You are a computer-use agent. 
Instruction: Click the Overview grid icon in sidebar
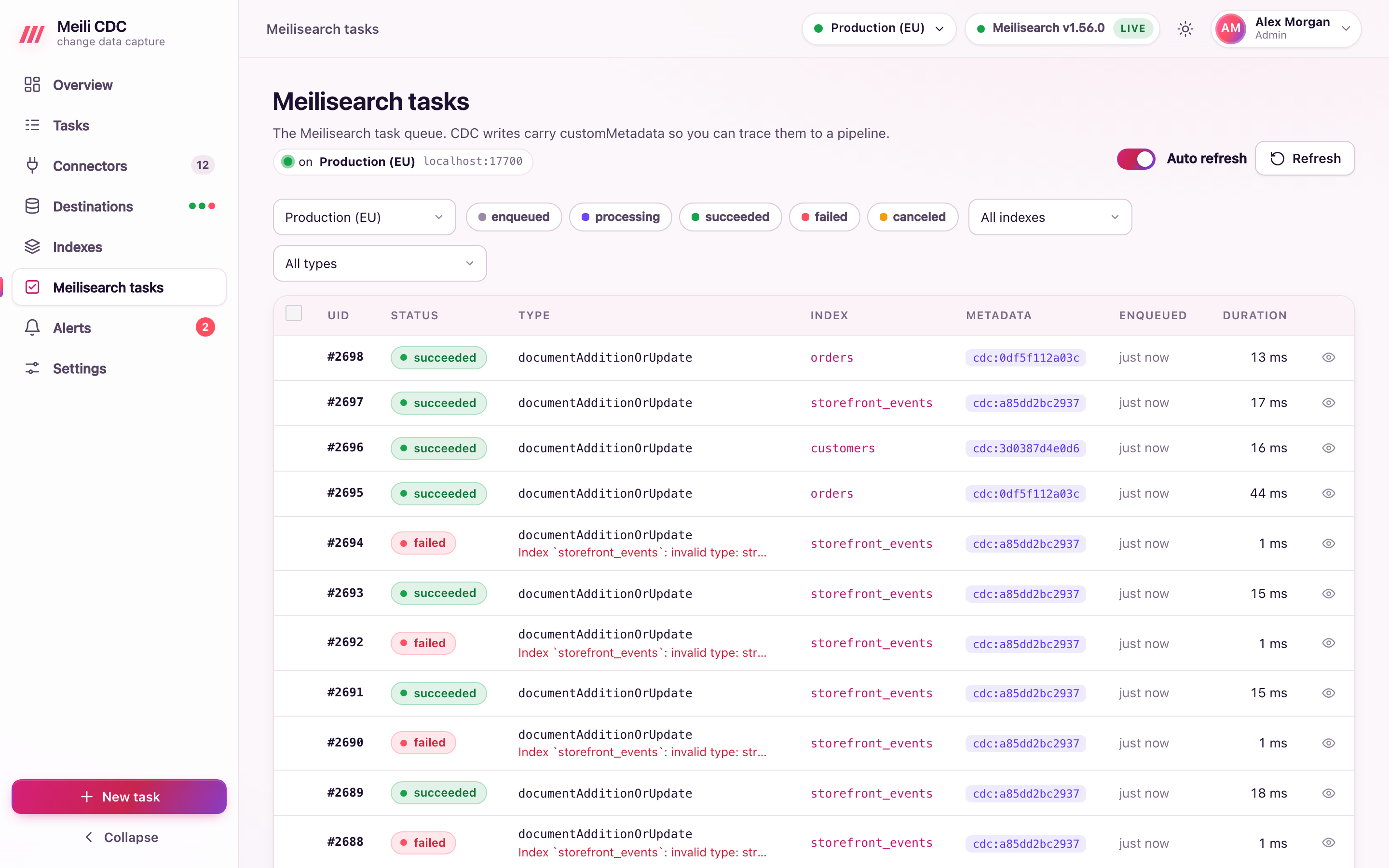coord(32,85)
